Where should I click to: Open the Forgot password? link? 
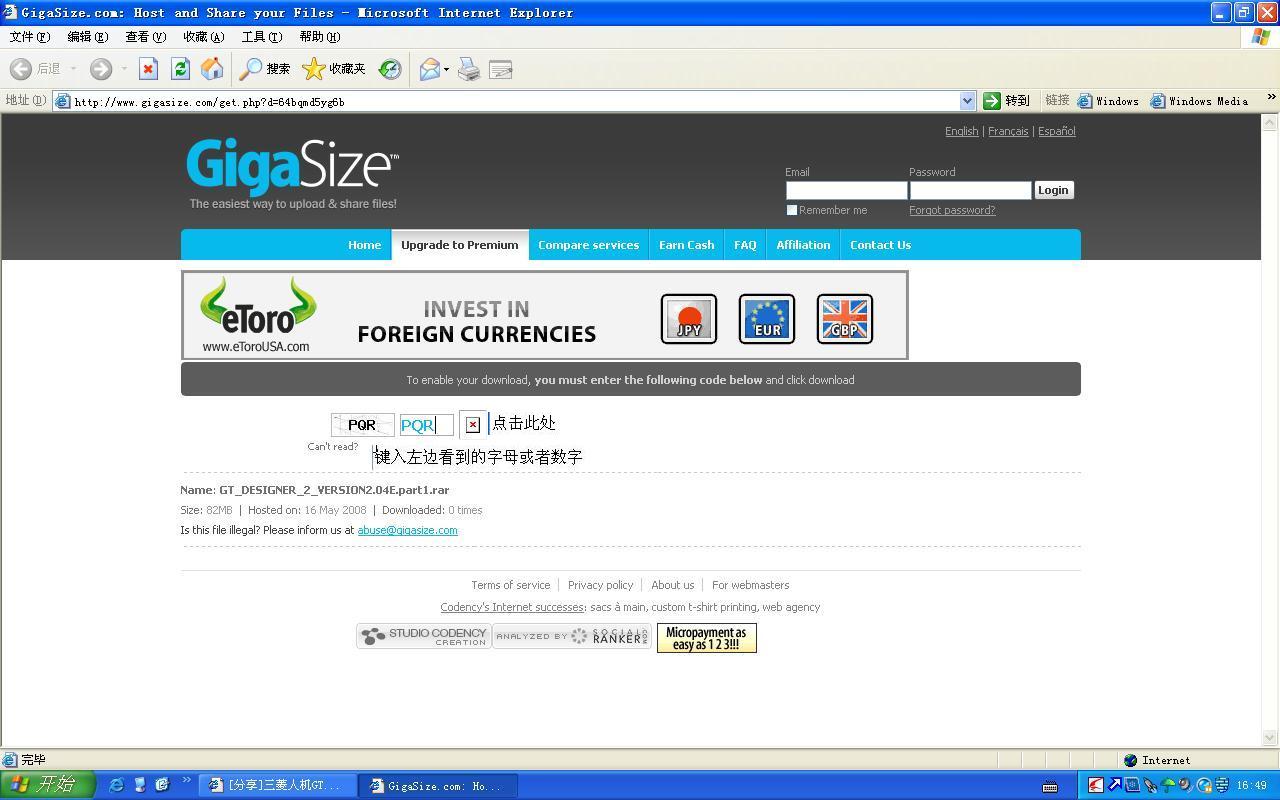pos(952,210)
